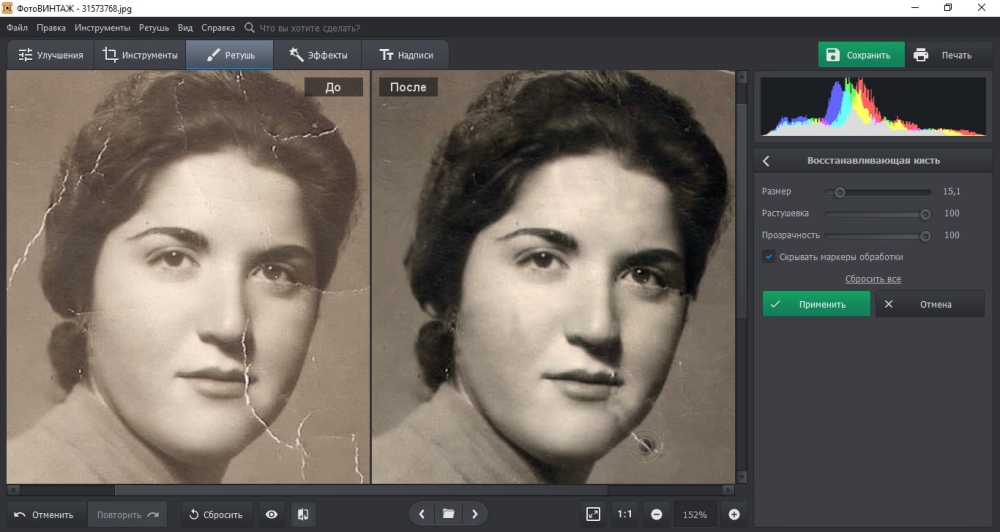
Task: Switch to the Инструменты tab with crop icon
Action: (x=140, y=55)
